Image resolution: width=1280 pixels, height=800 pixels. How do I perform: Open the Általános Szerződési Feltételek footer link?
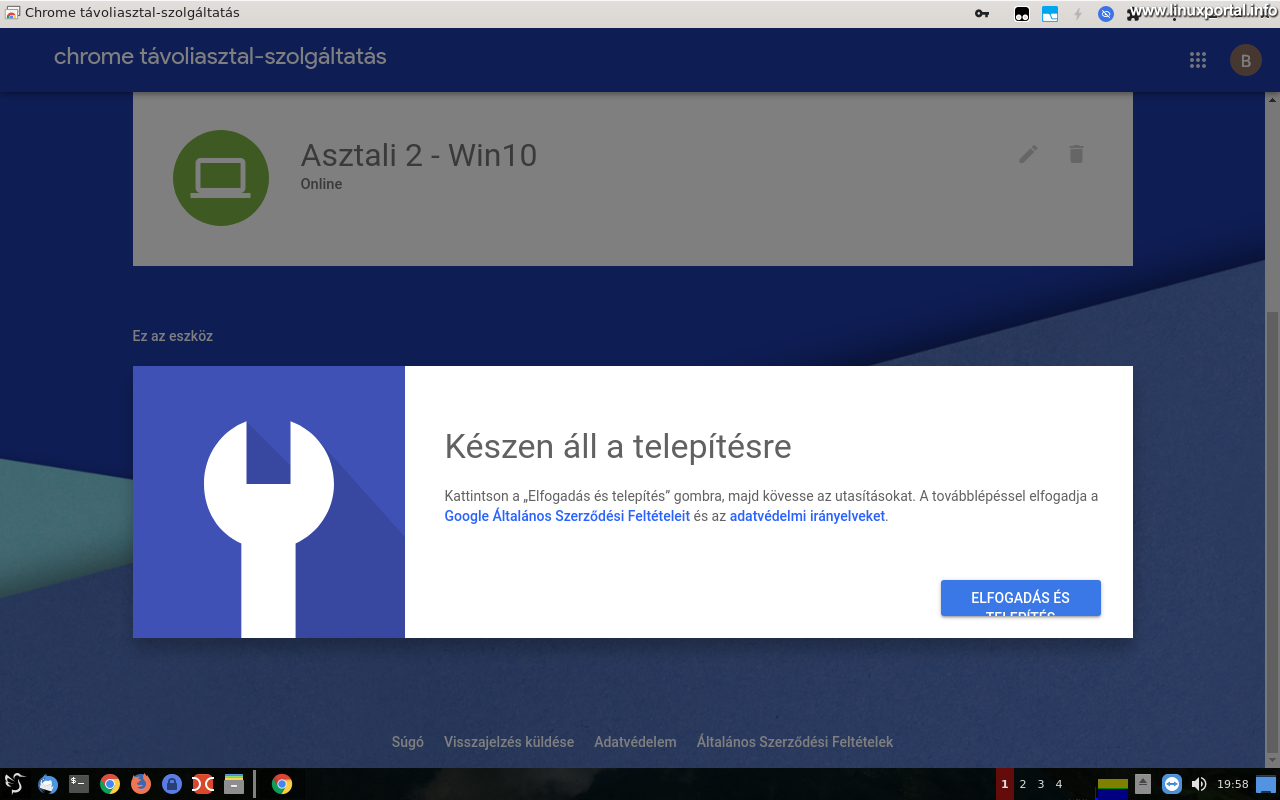pyautogui.click(x=795, y=742)
